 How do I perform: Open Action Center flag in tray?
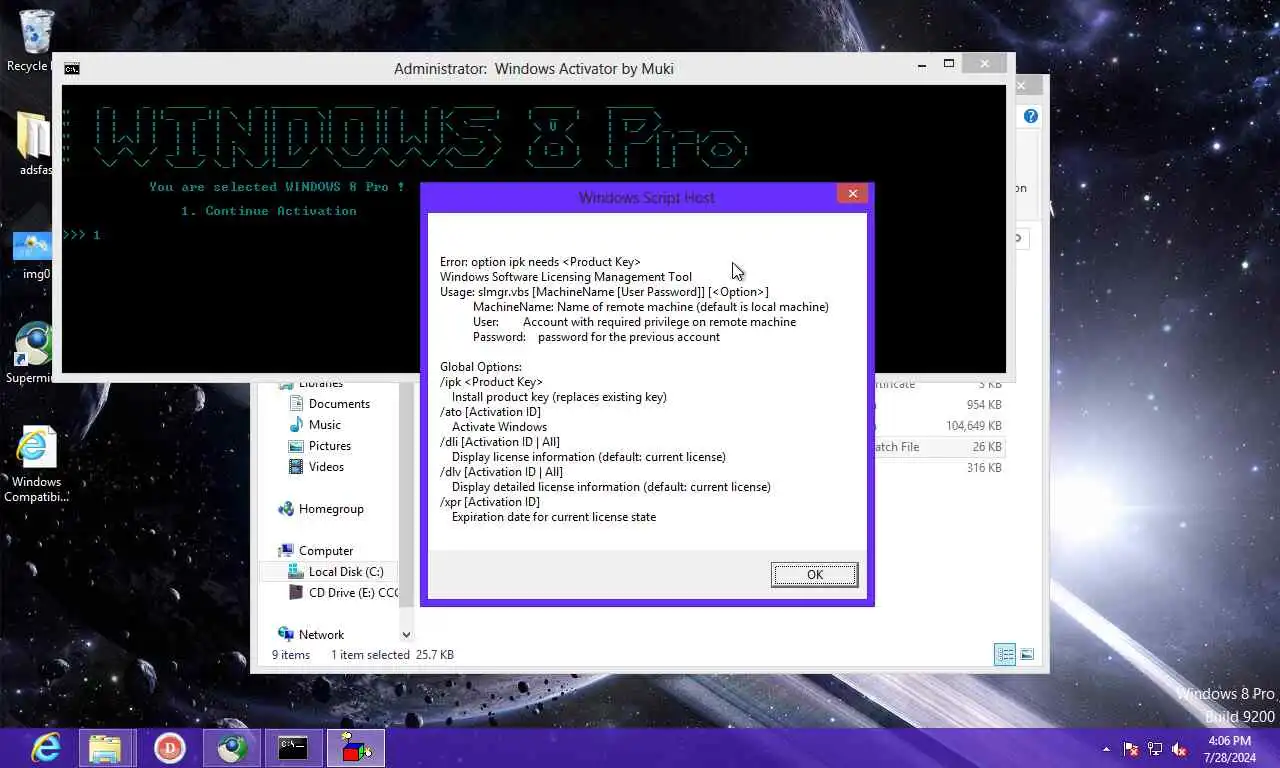coord(1131,749)
